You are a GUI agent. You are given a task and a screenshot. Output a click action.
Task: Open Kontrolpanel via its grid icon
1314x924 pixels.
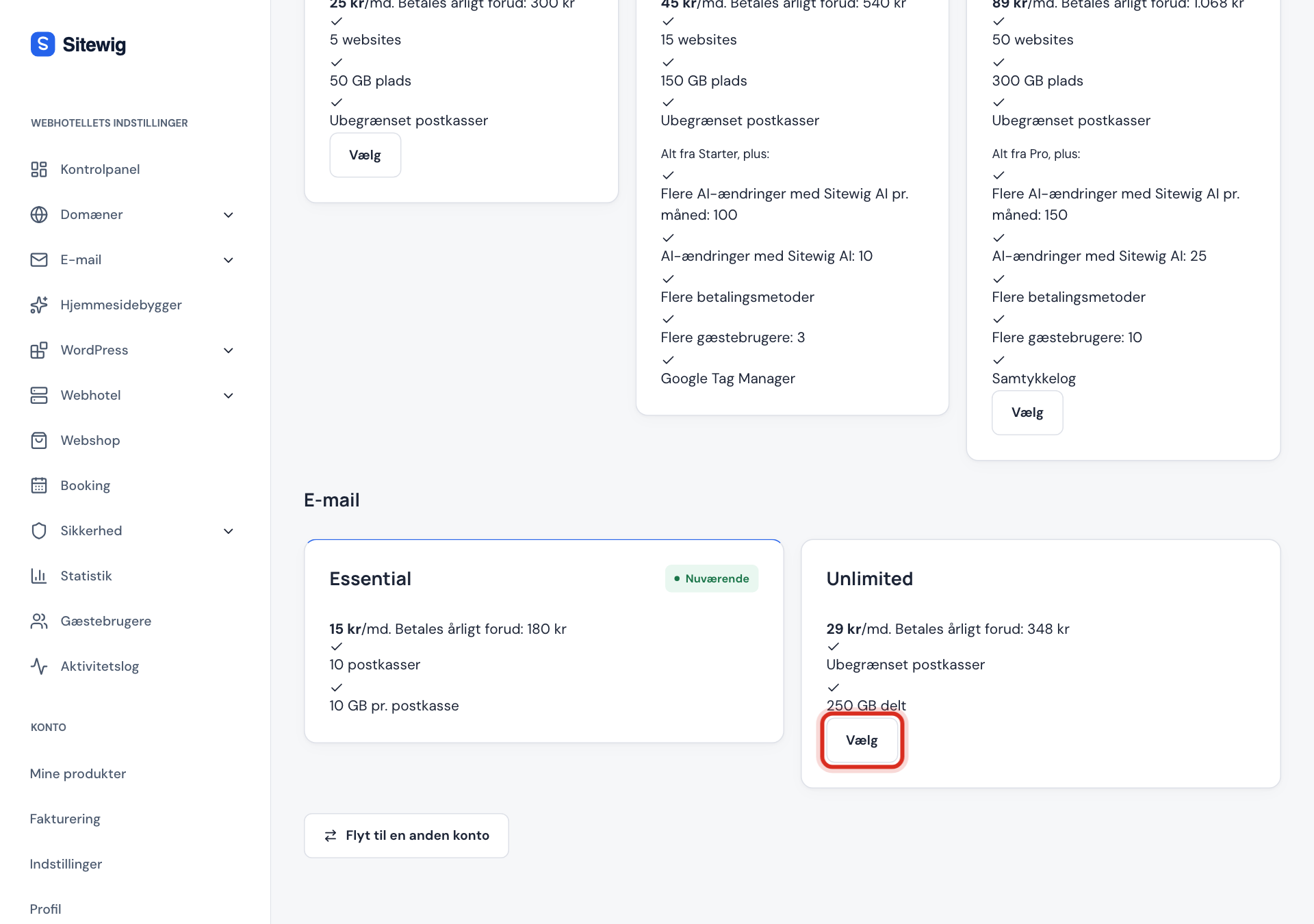click(39, 170)
